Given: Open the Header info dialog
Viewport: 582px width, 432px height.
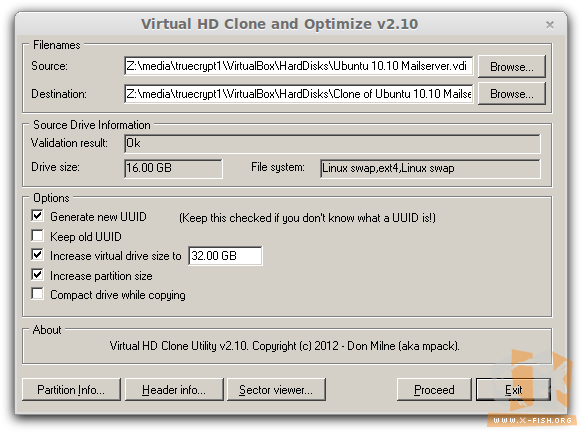Looking at the screenshot, I should coord(174,390).
